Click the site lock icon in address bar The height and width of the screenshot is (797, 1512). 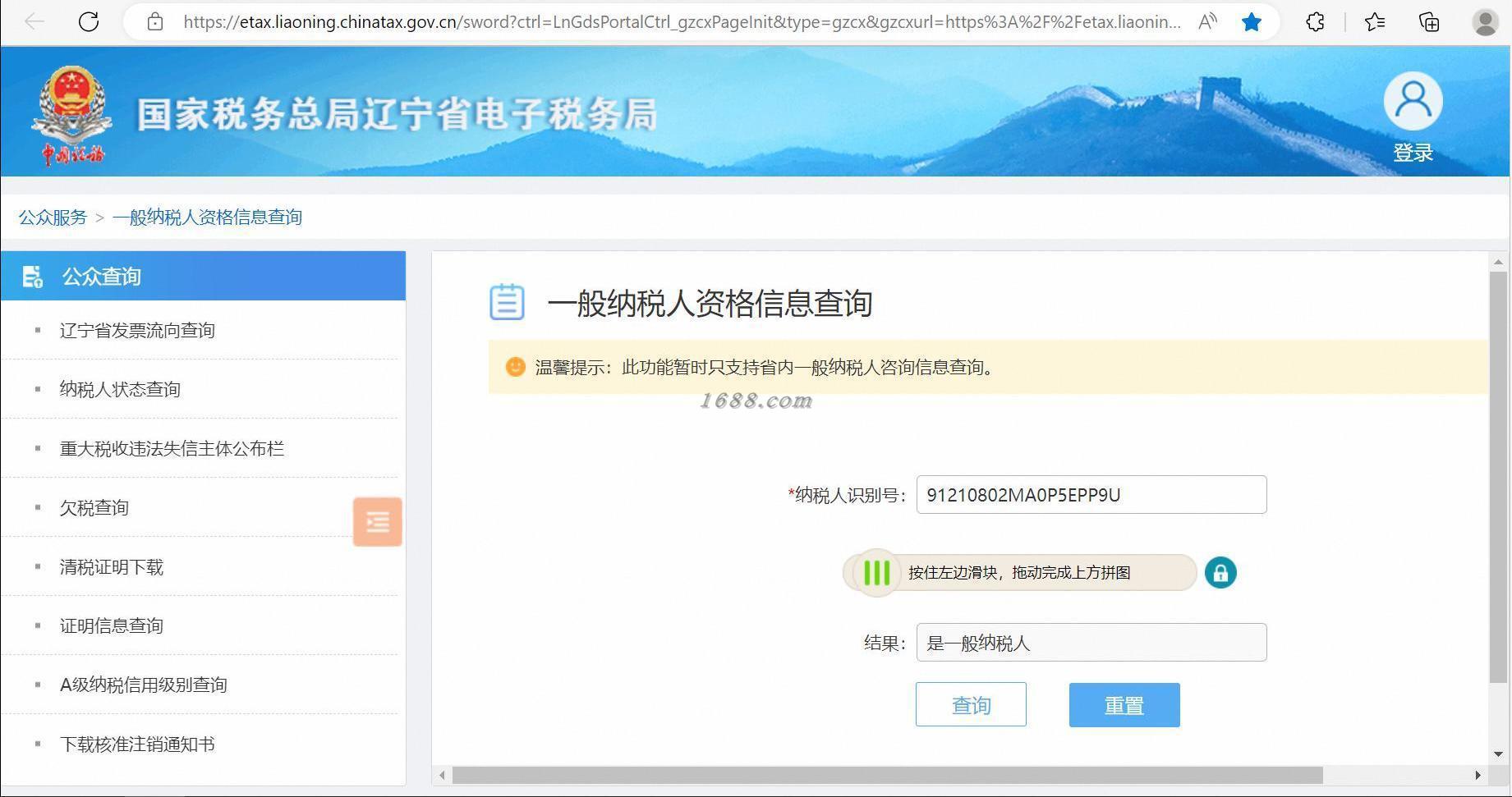point(155,22)
